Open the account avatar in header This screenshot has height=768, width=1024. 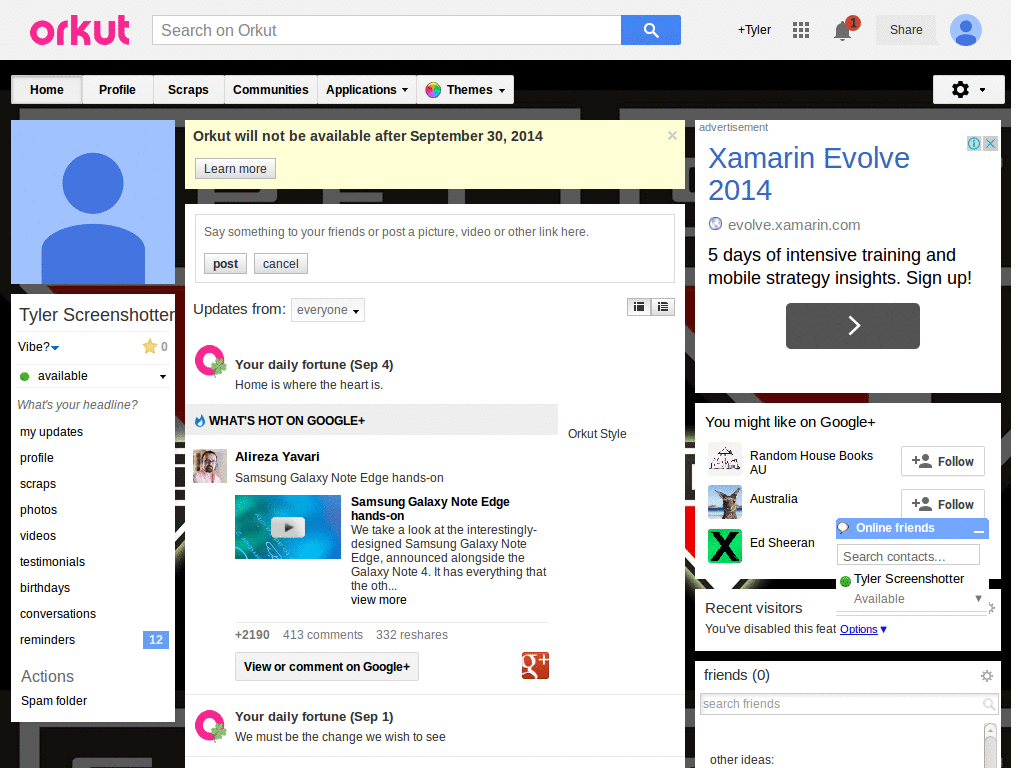coord(966,30)
